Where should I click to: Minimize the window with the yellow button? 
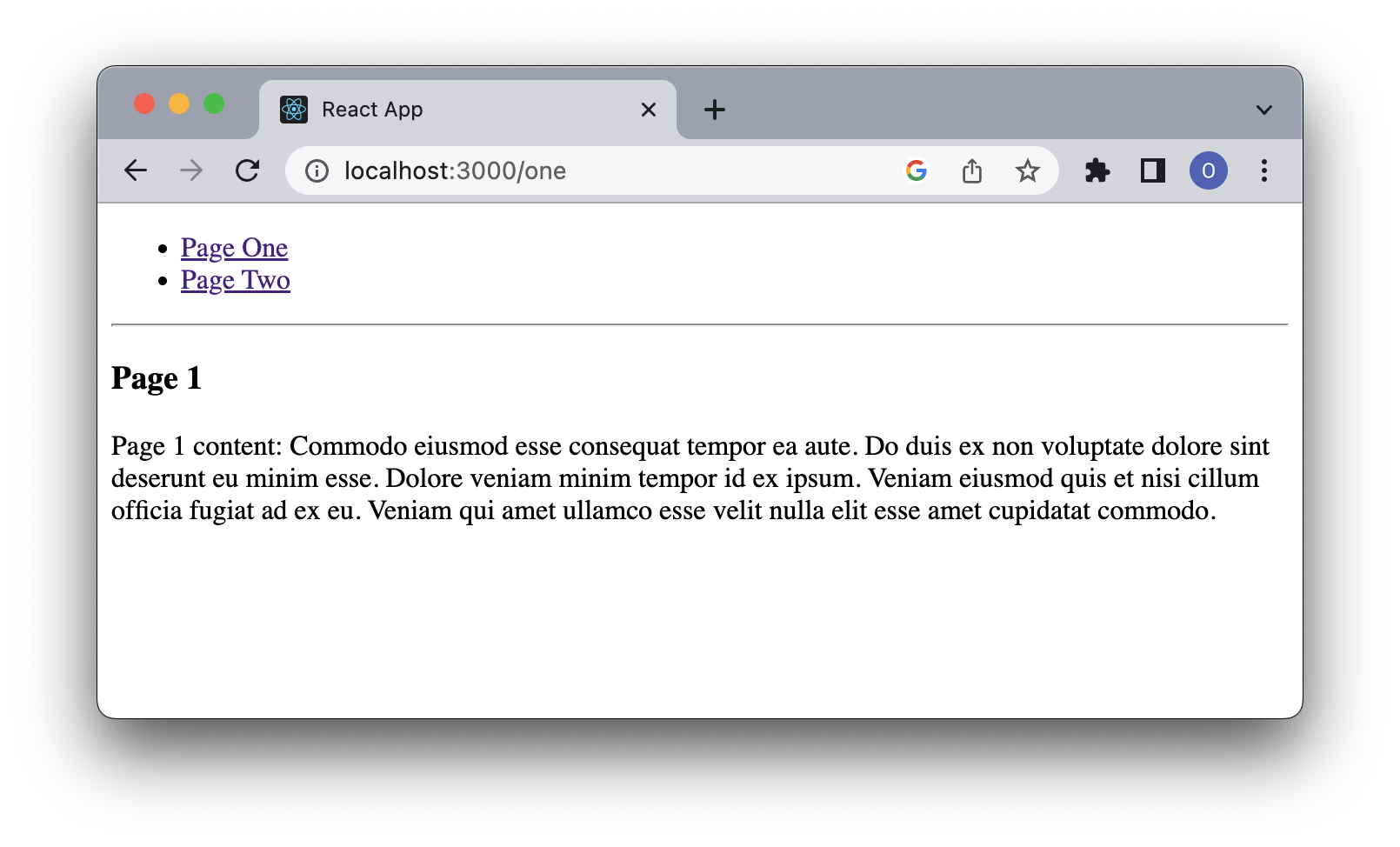tap(179, 104)
